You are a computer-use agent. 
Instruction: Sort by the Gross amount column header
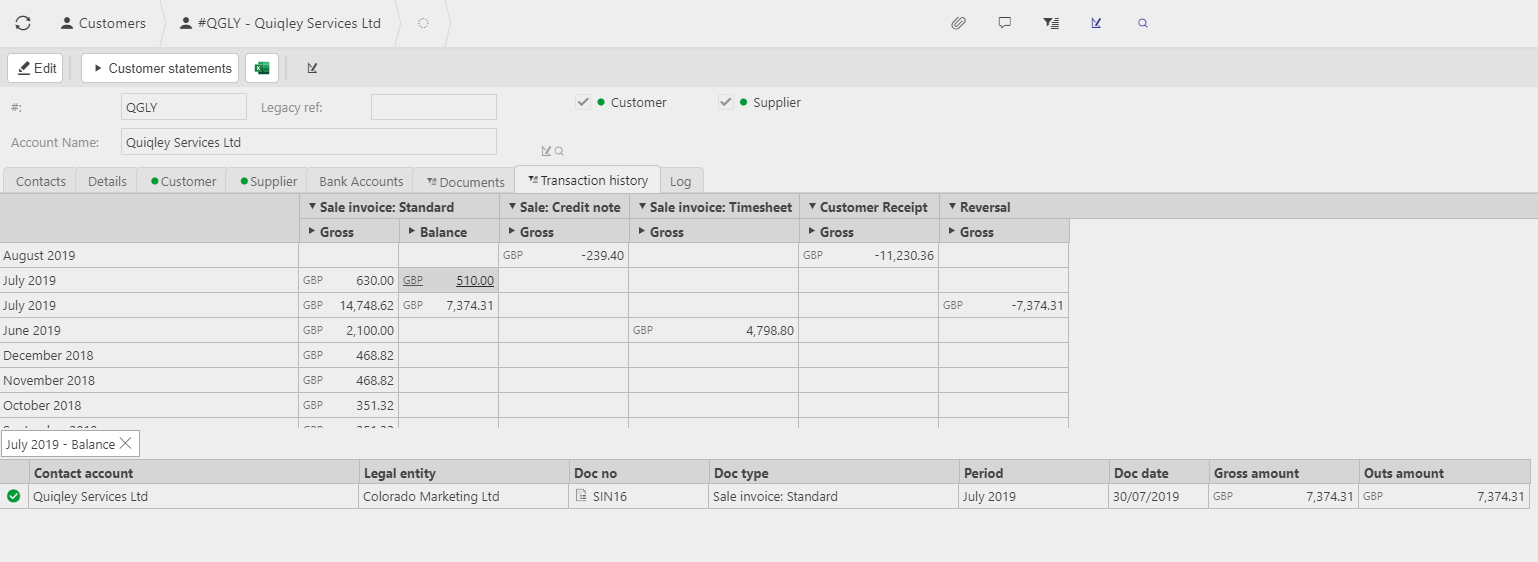pyautogui.click(x=1283, y=473)
